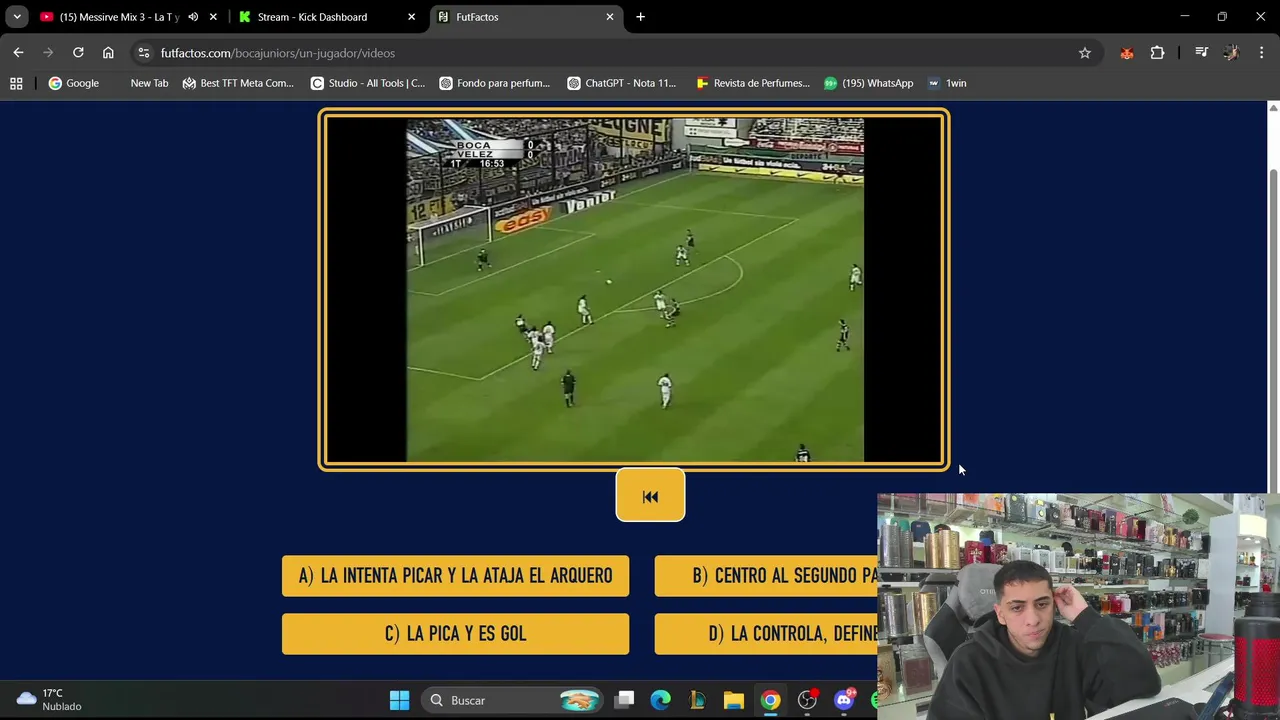The height and width of the screenshot is (720, 1280).
Task: Open League of Legends from taskbar
Action: pyautogui.click(x=697, y=700)
